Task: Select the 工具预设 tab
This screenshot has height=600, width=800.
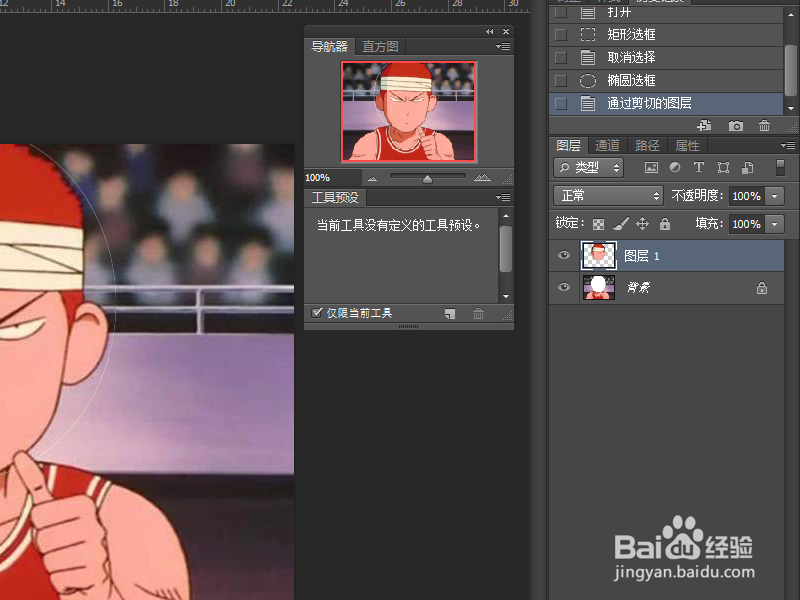Action: (335, 197)
